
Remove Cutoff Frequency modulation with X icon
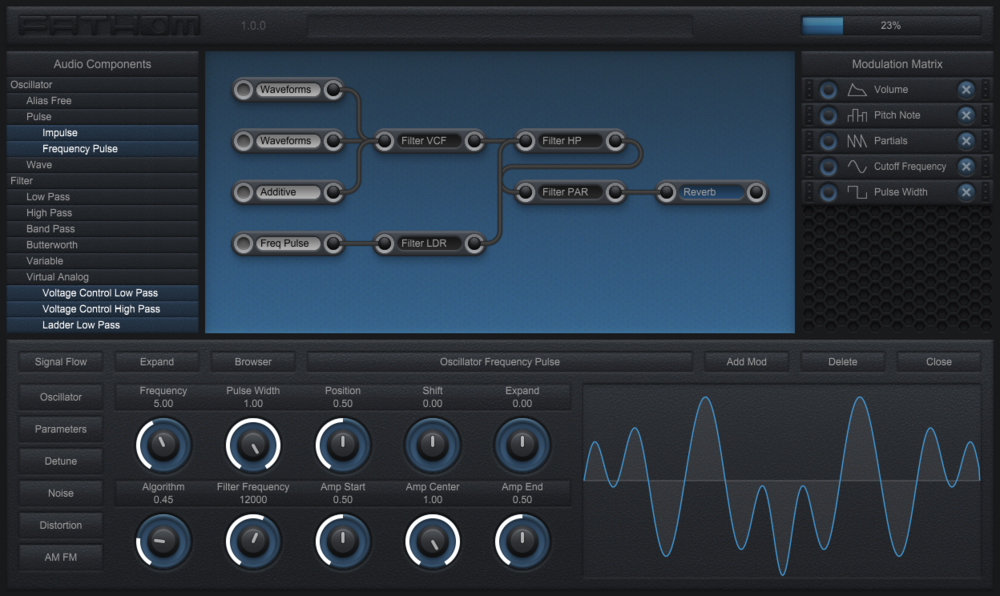click(966, 166)
